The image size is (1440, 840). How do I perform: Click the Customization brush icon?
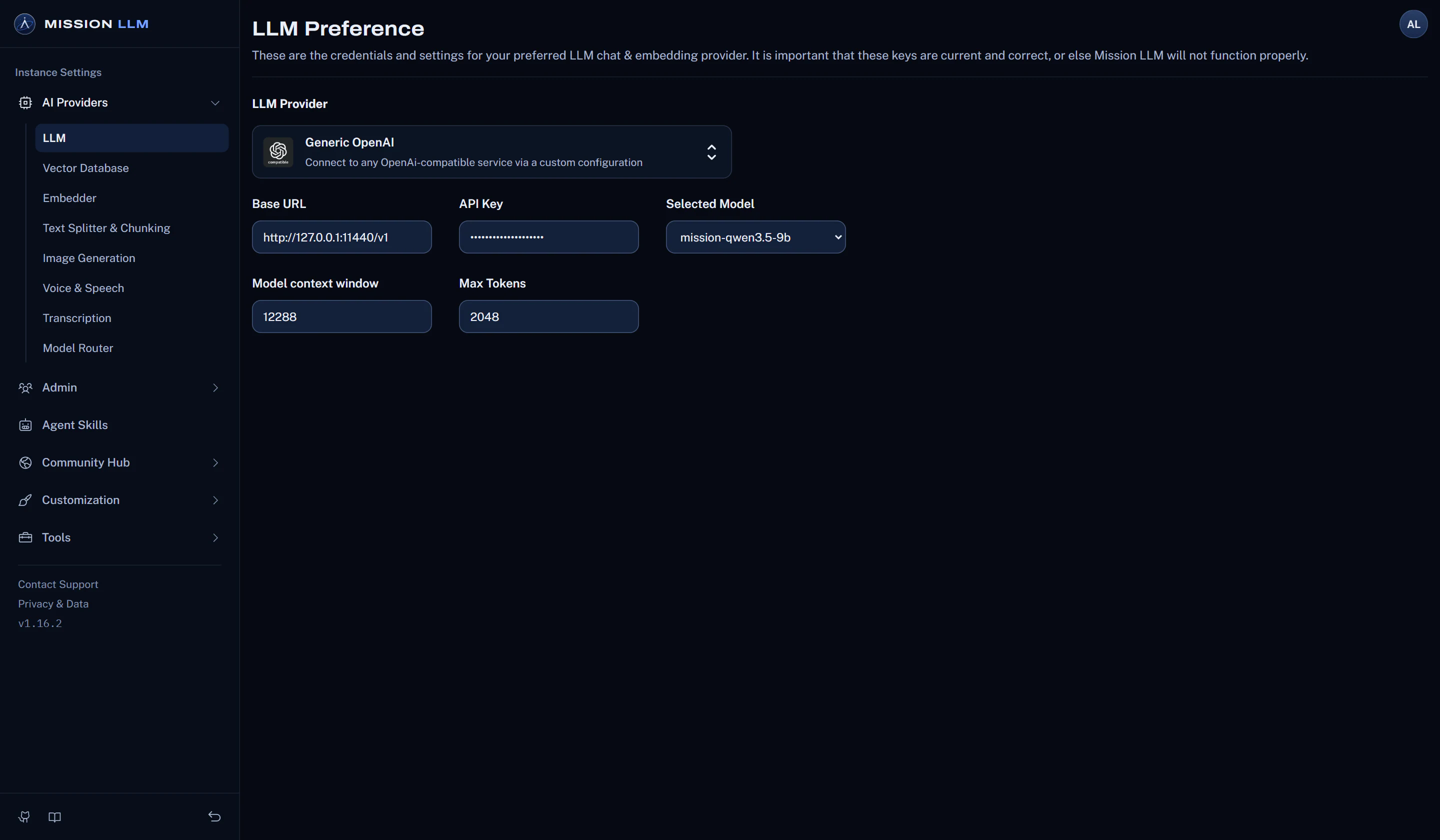click(x=25, y=500)
